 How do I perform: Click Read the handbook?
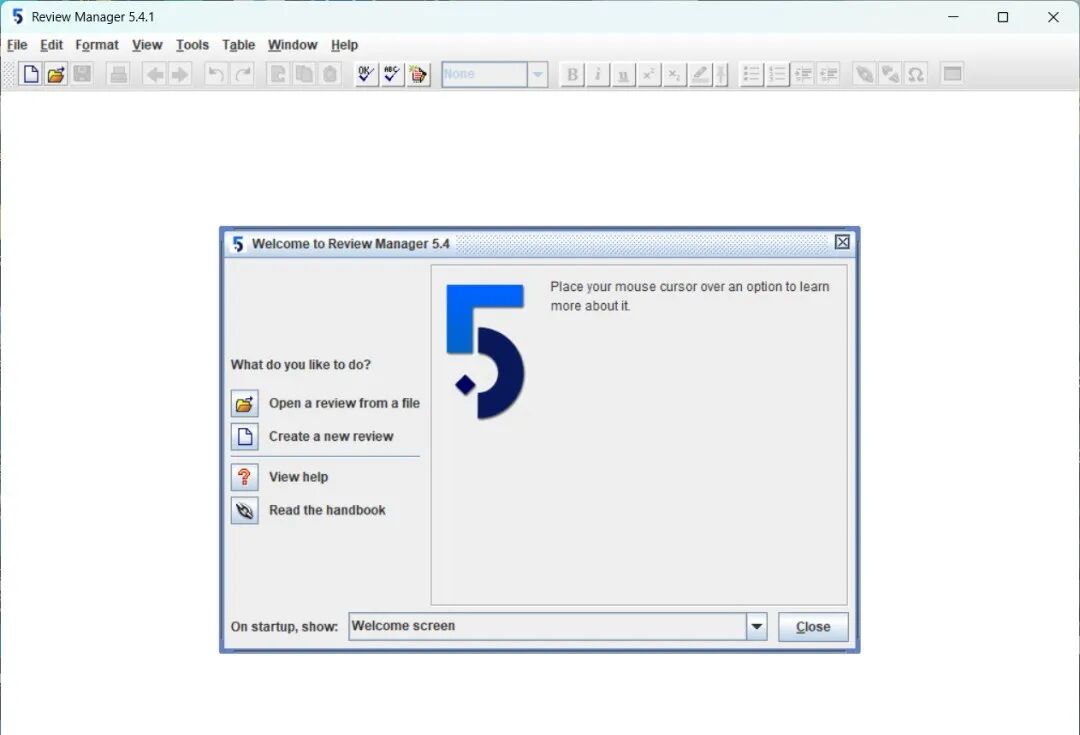(x=308, y=510)
